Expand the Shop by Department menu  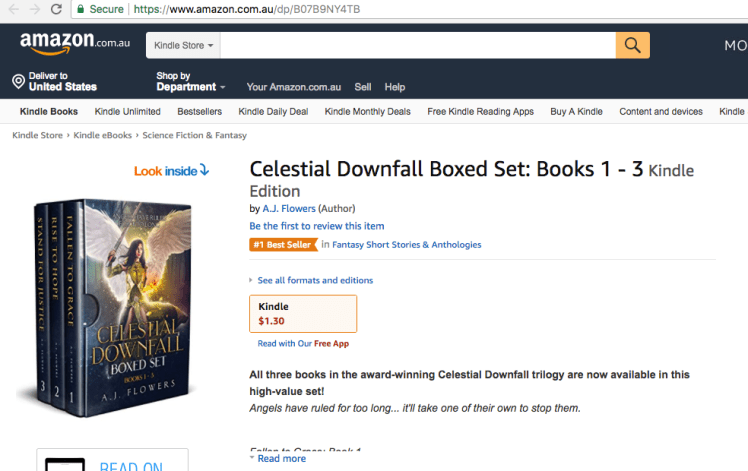click(x=190, y=87)
